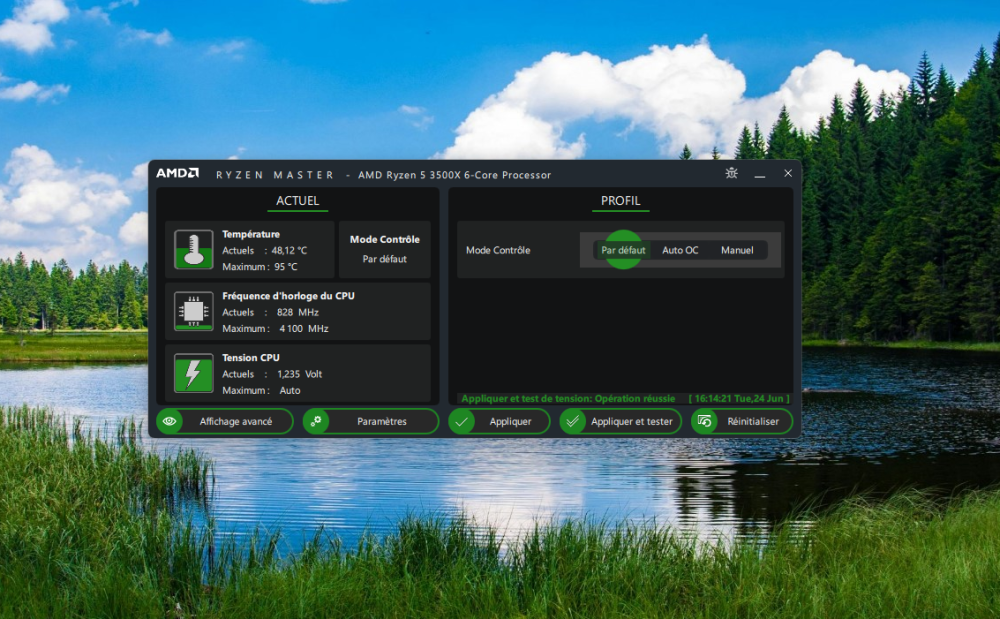Select the CPU chip frequency icon

tap(193, 311)
